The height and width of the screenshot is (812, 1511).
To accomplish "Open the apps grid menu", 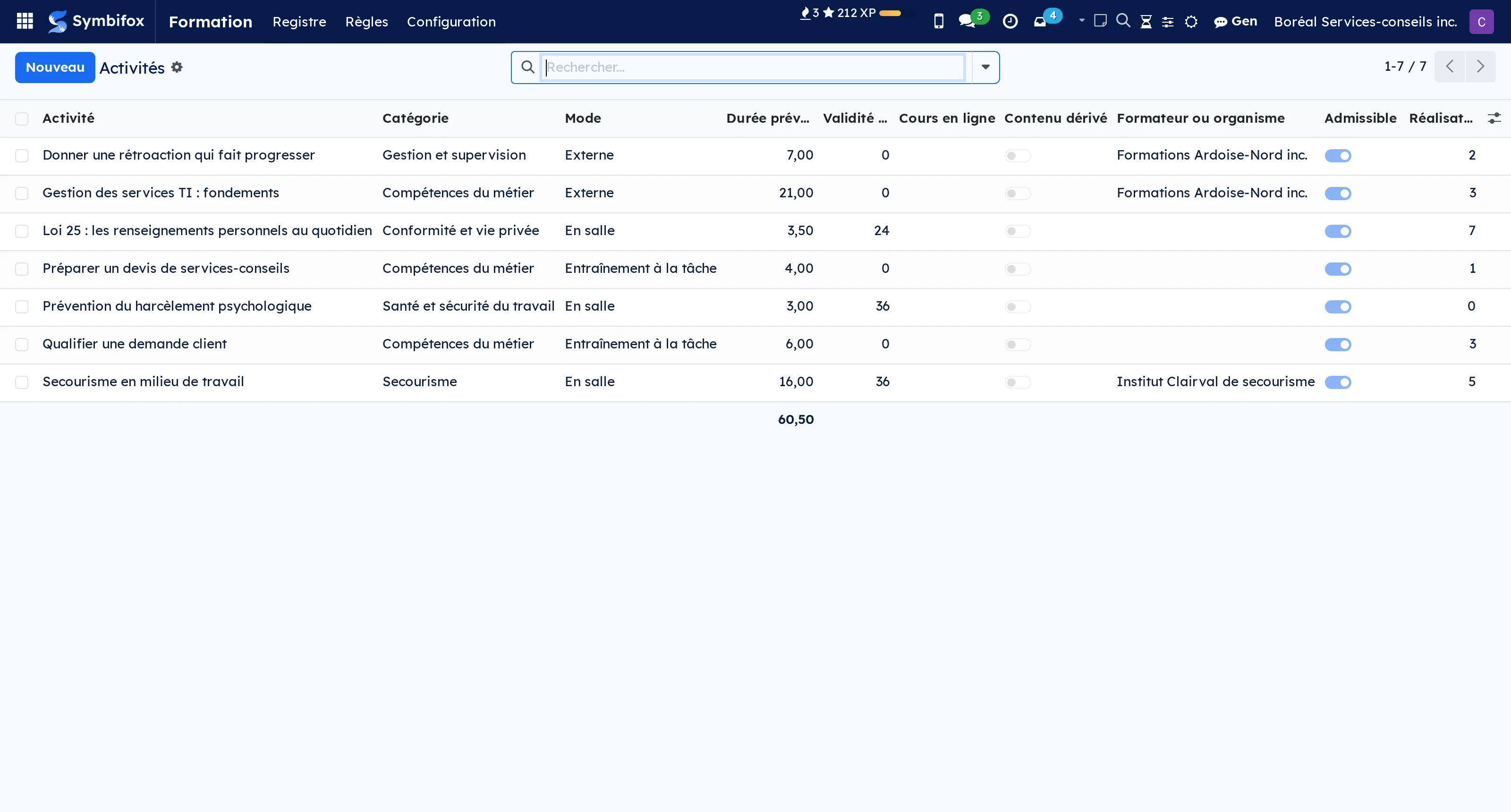I will 25,21.
